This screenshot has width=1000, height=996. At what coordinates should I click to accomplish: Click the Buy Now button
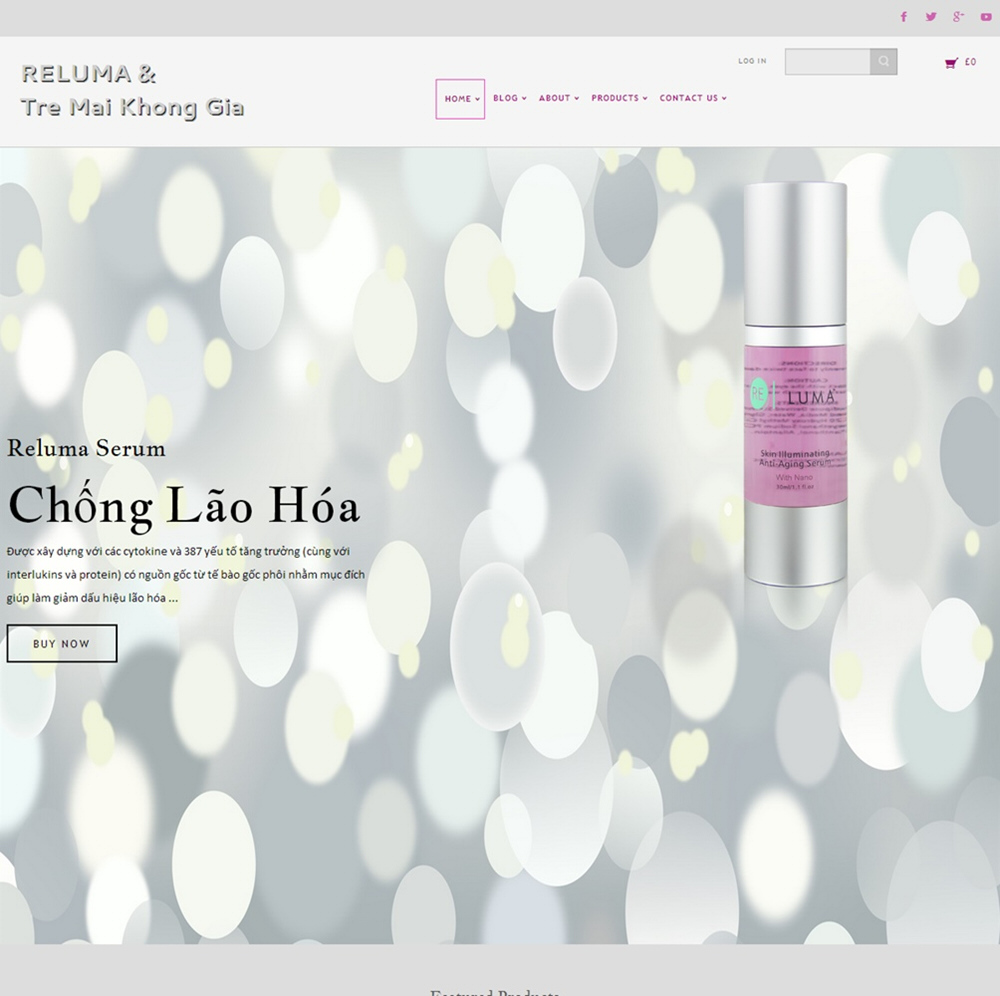[62, 643]
